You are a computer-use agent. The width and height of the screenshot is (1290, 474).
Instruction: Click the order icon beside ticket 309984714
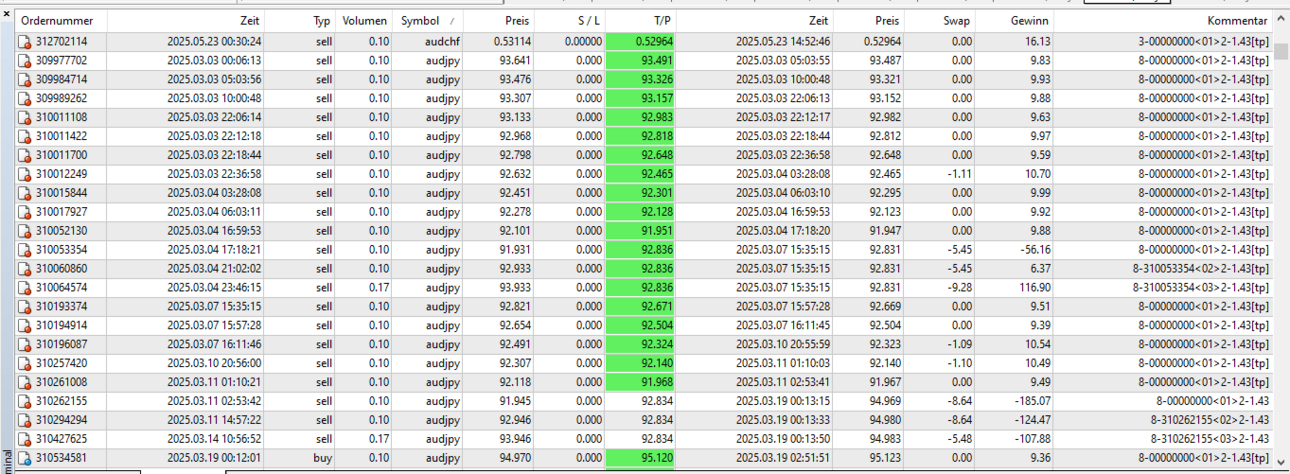(x=25, y=80)
